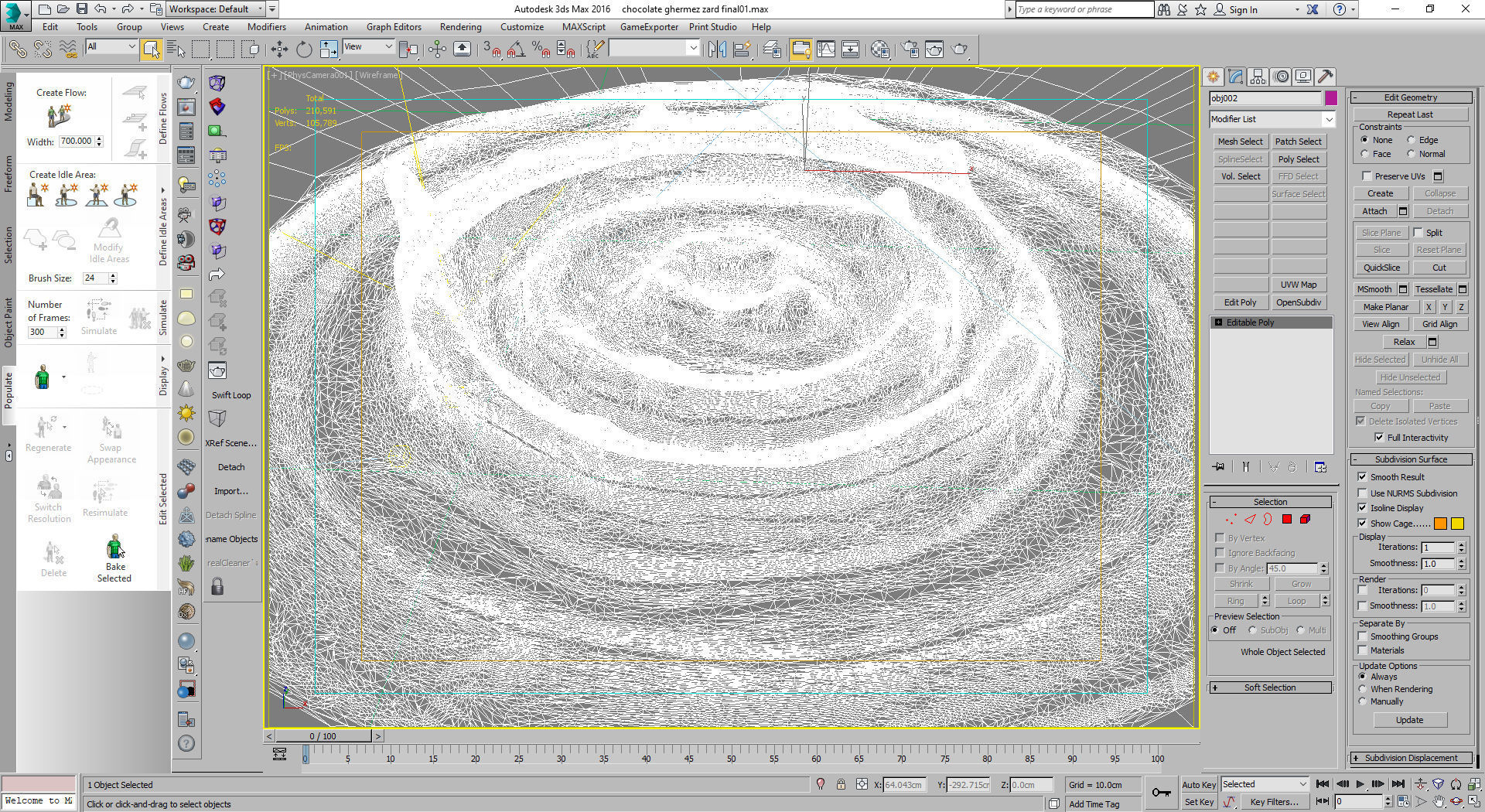This screenshot has width=1485, height=812.
Task: Click the Undo arrow in title bar
Action: coord(101,9)
